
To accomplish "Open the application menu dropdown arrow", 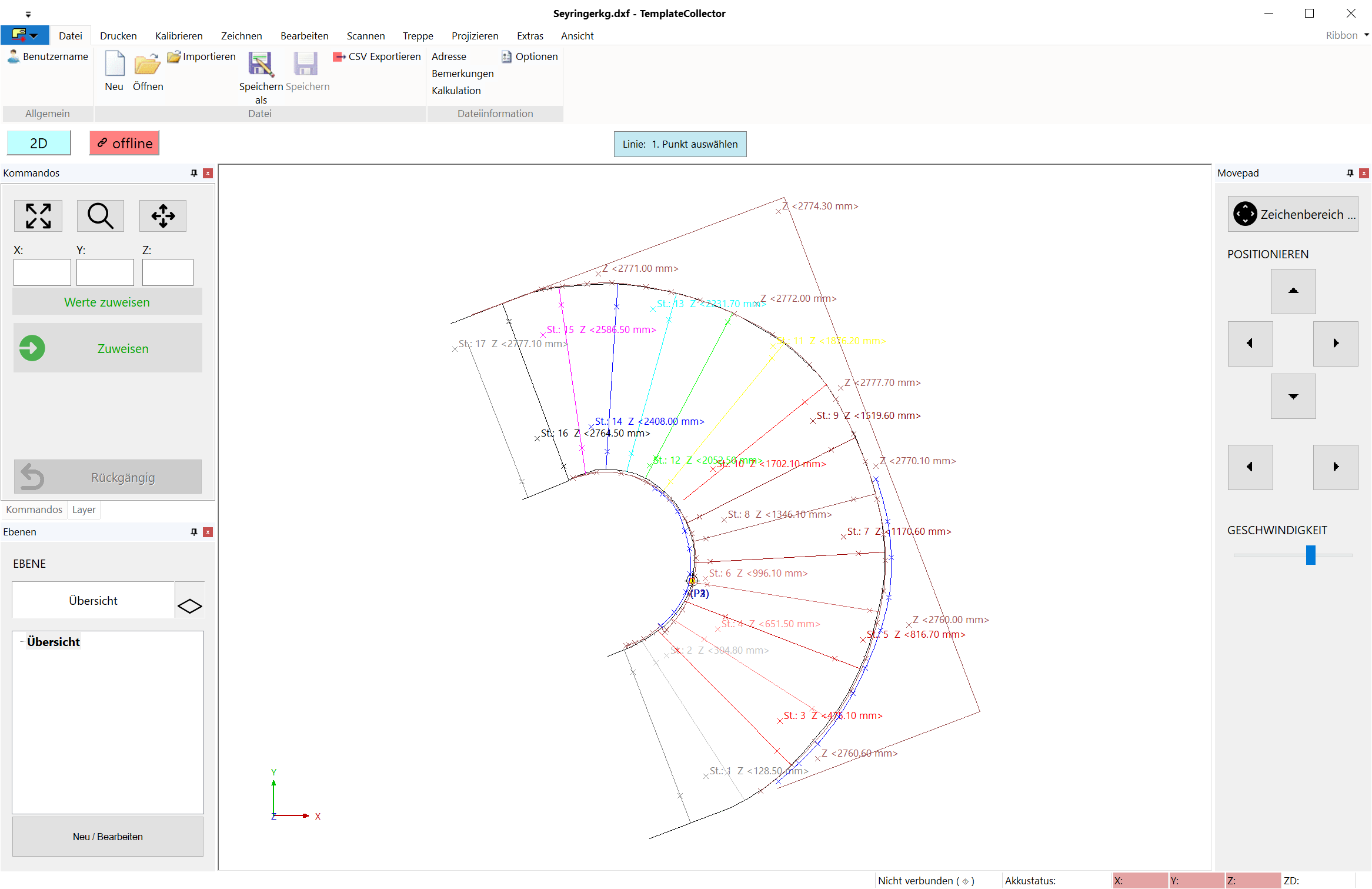I will [34, 36].
